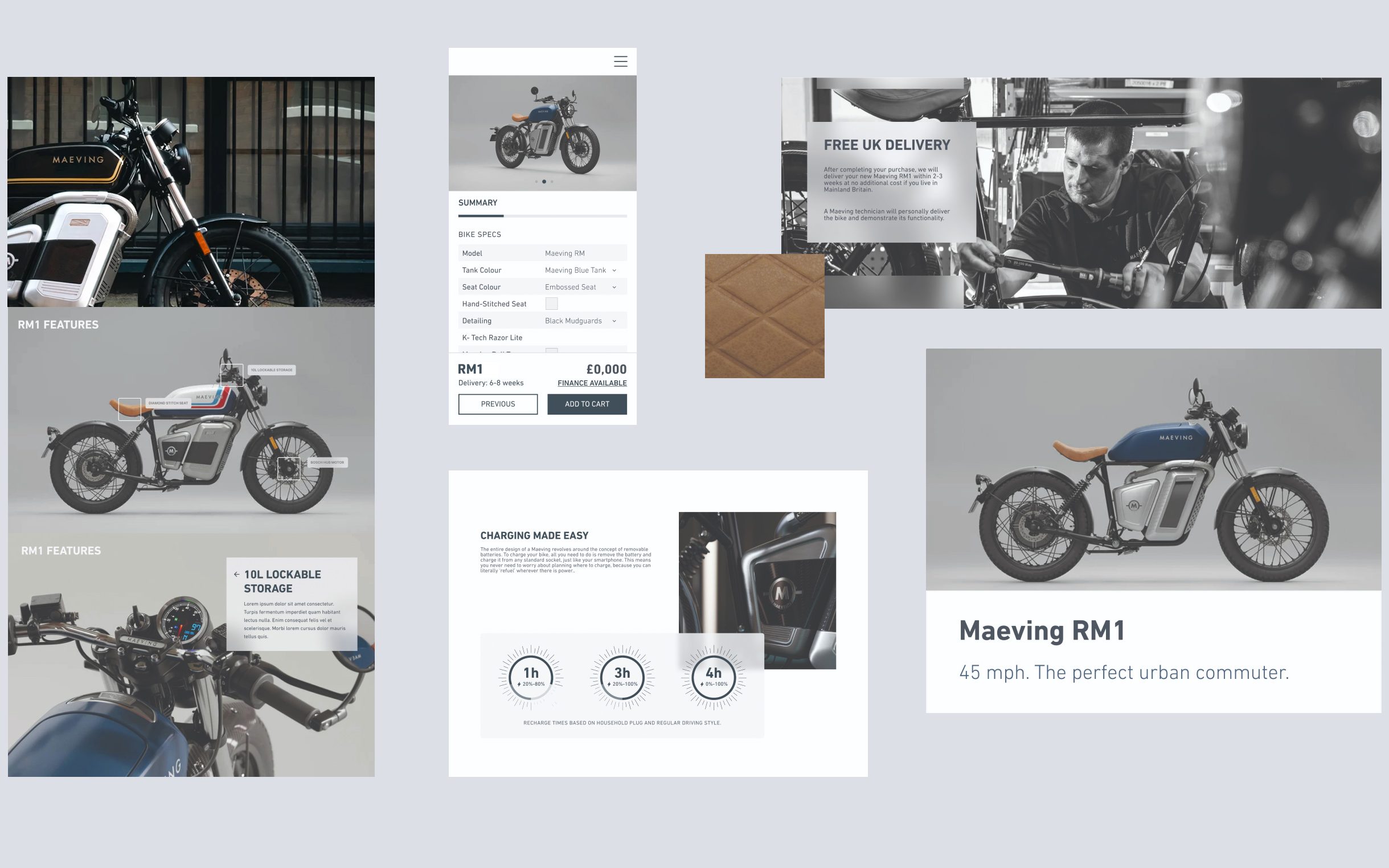Click the Diamond Stitch Seat hotspot box
Image resolution: width=1389 pixels, height=868 pixels.
(x=130, y=410)
